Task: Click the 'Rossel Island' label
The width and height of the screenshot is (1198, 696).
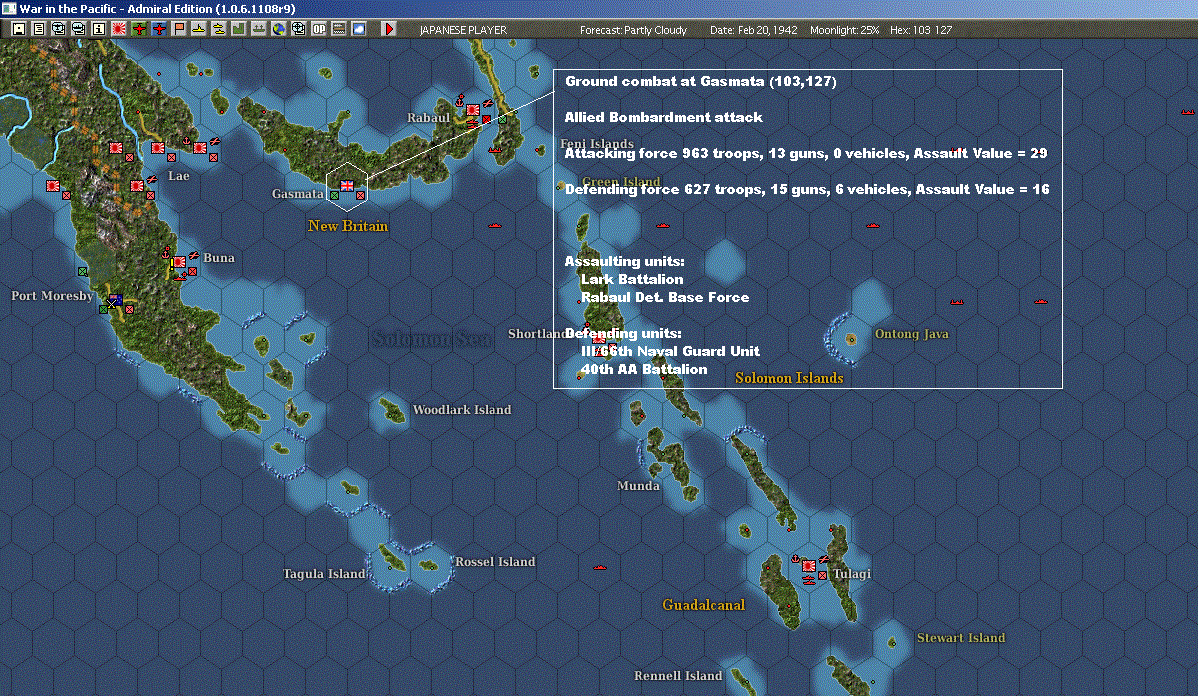Action: (x=495, y=562)
